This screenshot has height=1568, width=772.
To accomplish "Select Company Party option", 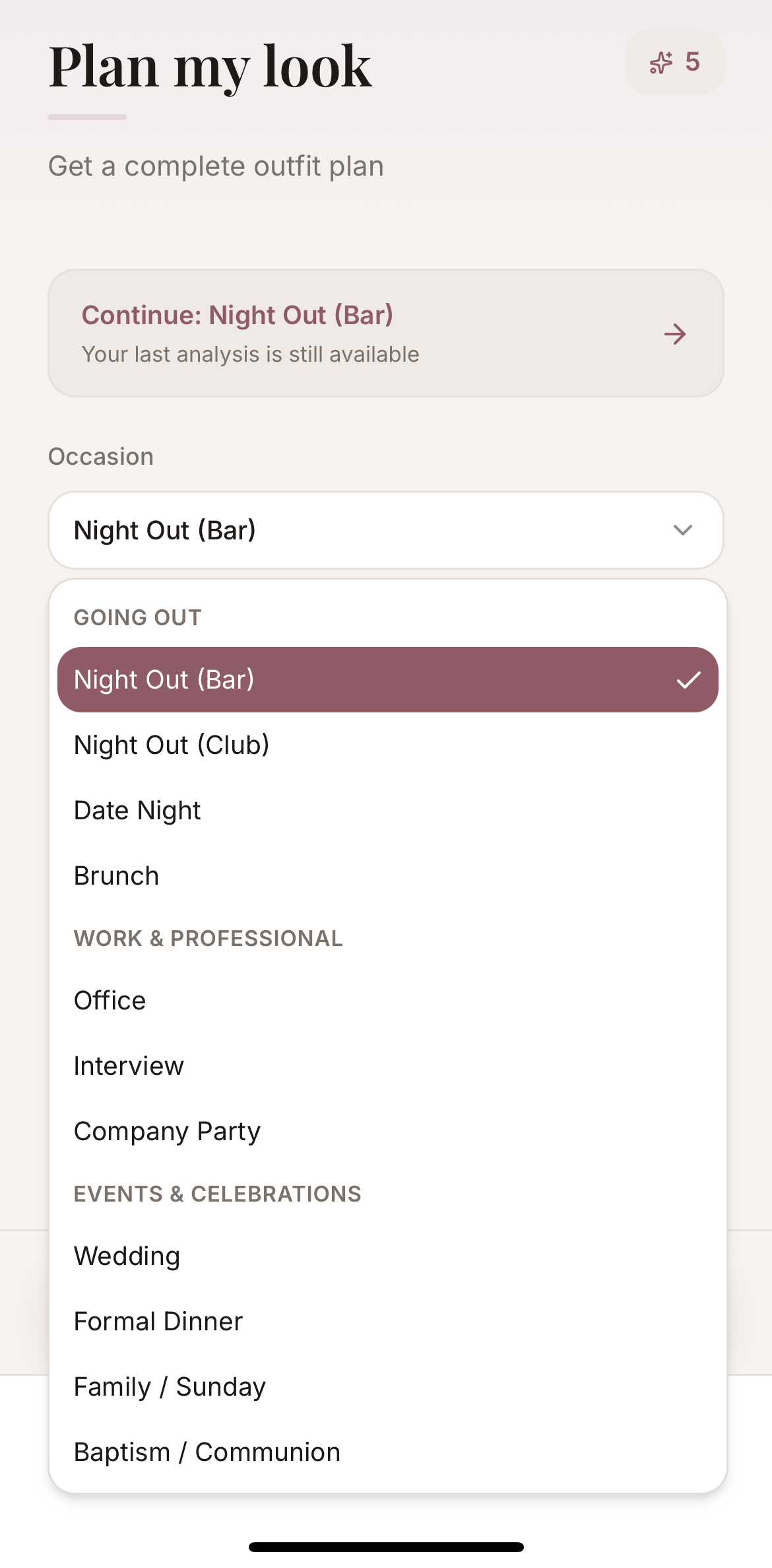I will [167, 1130].
